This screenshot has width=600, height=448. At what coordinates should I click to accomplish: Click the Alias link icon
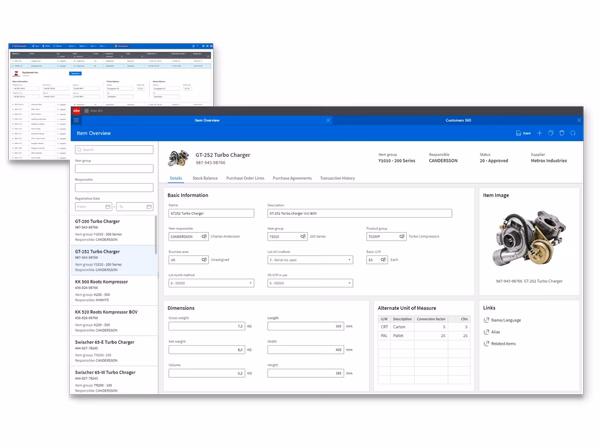click(487, 332)
